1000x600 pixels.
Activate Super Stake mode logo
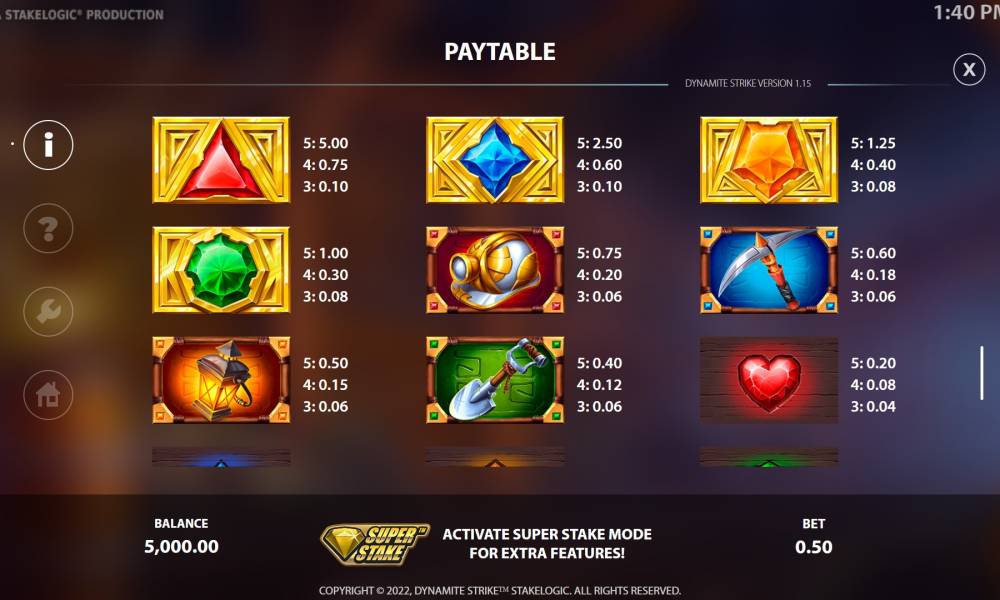click(375, 544)
